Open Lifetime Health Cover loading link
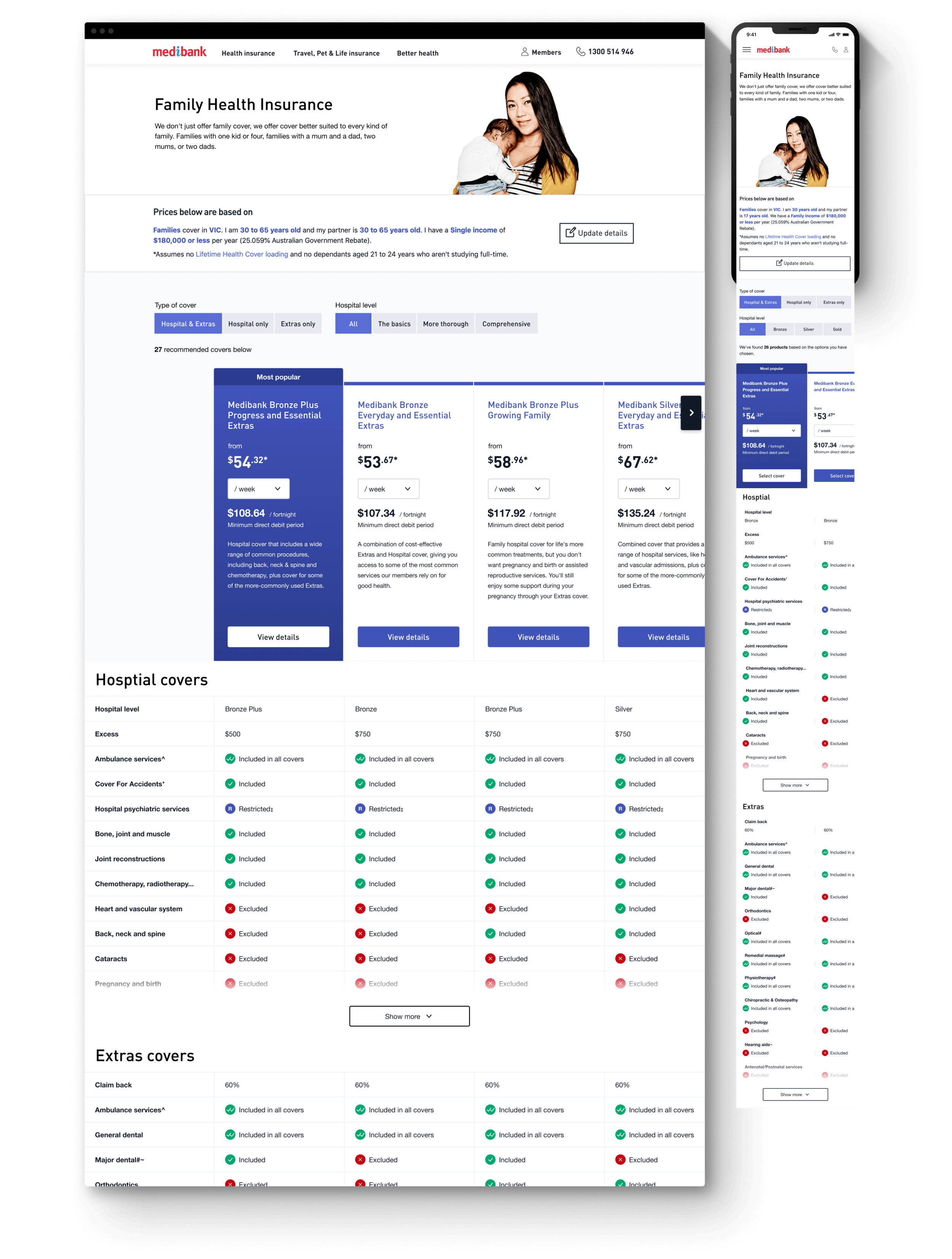The height and width of the screenshot is (1259, 952). 241,254
